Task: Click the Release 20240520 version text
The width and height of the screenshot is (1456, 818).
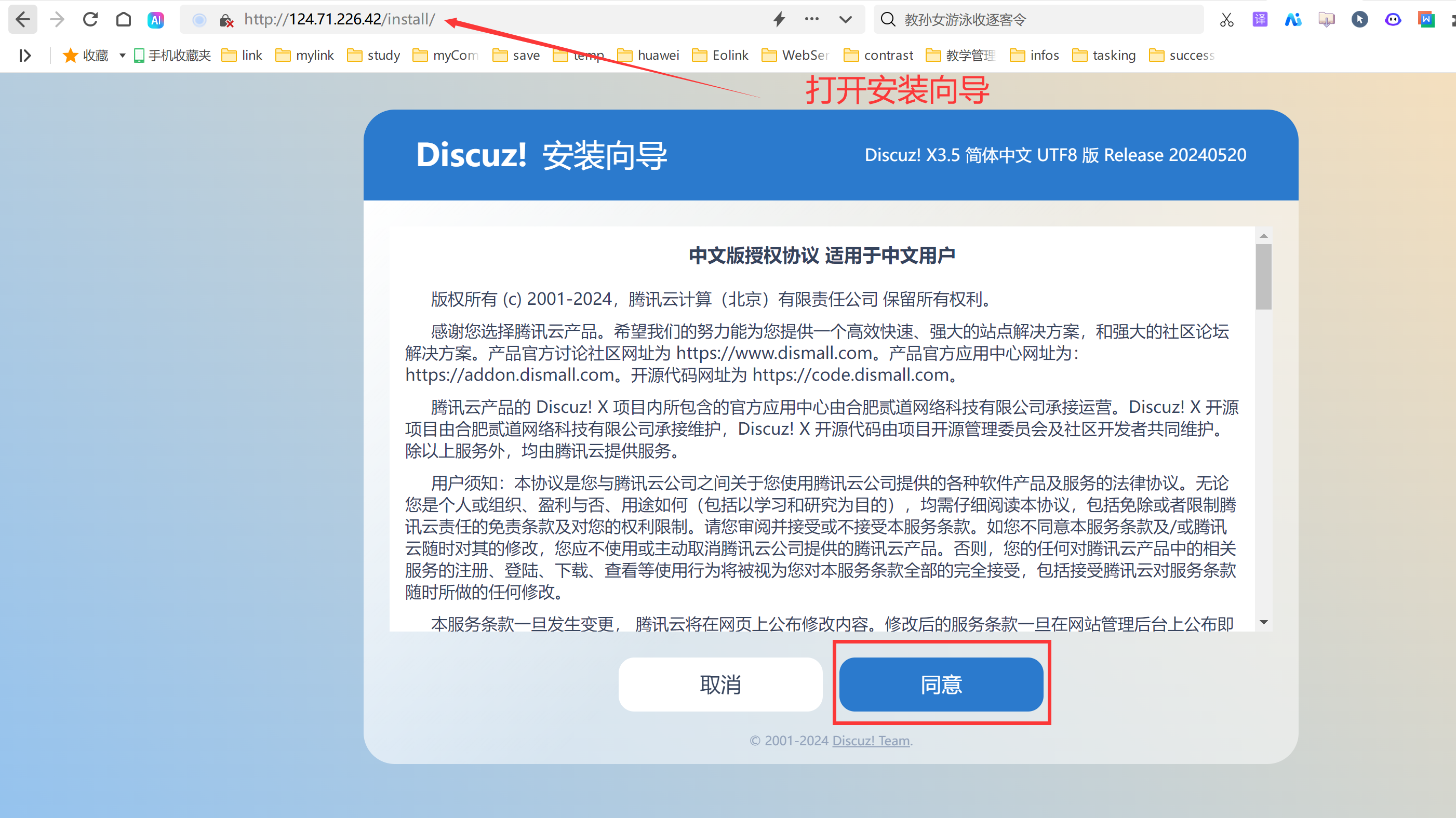Action: click(x=1175, y=155)
